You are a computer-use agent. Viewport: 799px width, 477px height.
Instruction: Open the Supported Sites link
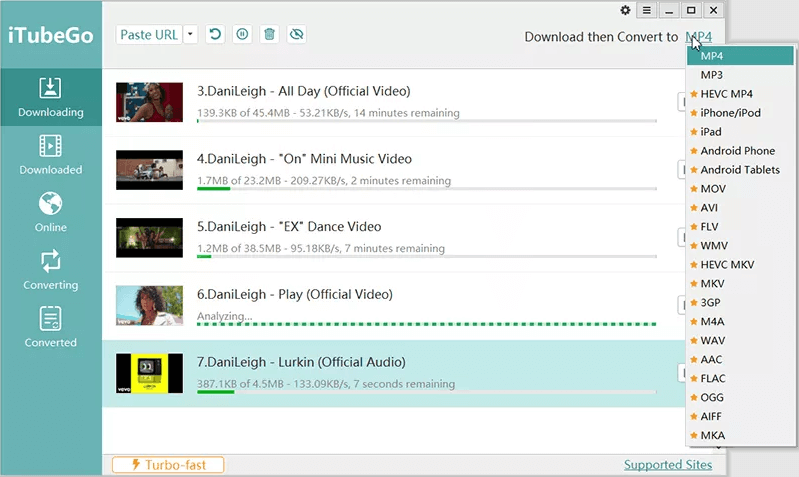point(668,465)
